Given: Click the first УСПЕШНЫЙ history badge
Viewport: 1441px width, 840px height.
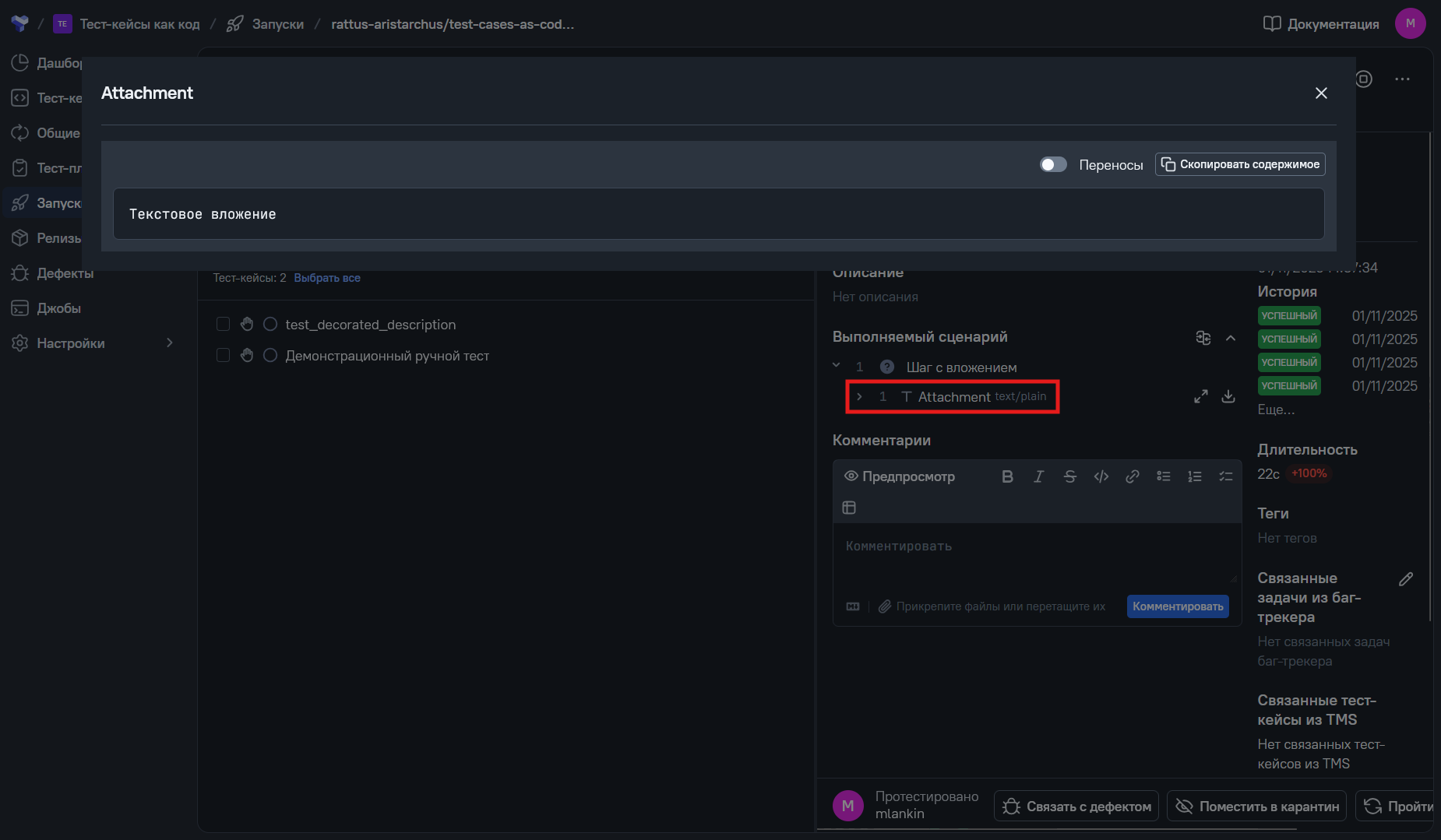Looking at the screenshot, I should coord(1289,315).
